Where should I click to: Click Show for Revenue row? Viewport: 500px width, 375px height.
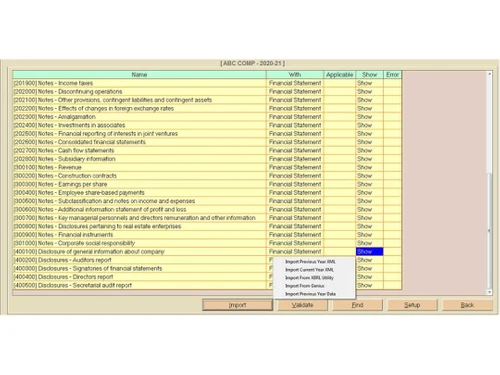[x=369, y=167]
